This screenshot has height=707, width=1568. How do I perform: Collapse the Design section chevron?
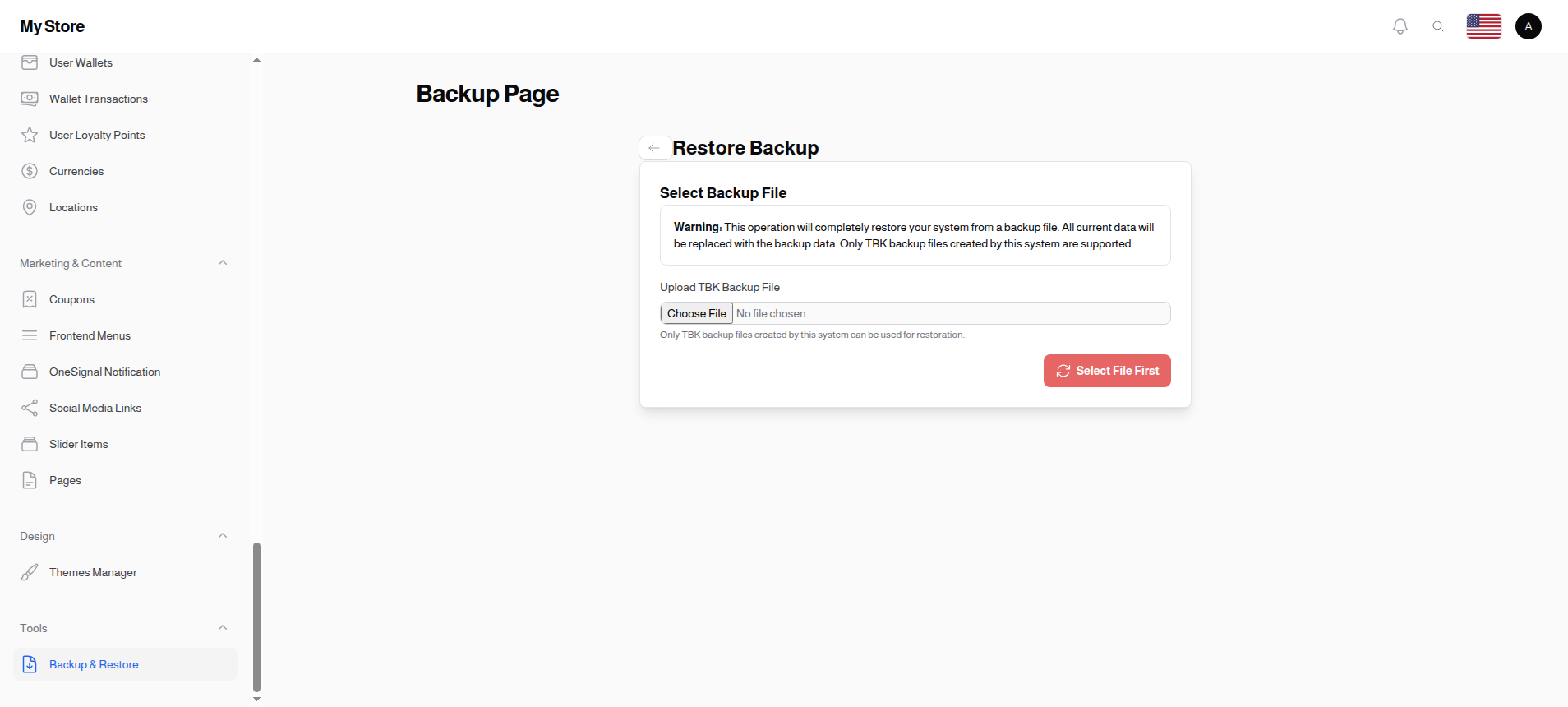tap(223, 536)
